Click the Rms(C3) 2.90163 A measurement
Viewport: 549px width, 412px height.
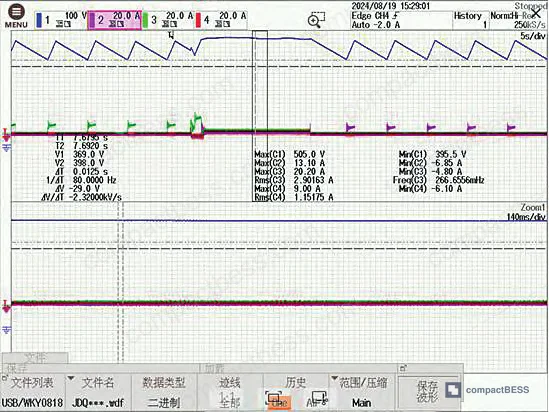293,180
